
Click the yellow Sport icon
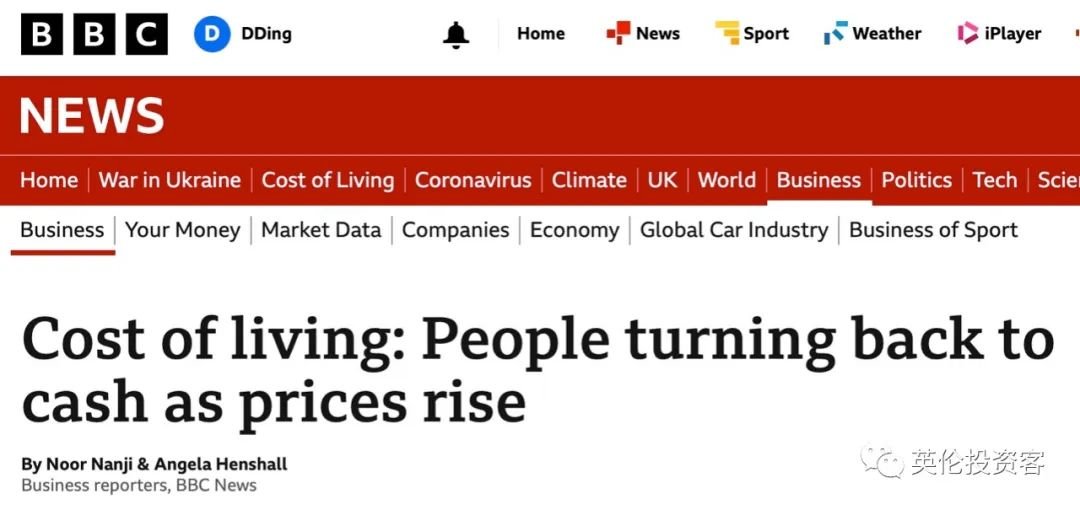click(727, 33)
